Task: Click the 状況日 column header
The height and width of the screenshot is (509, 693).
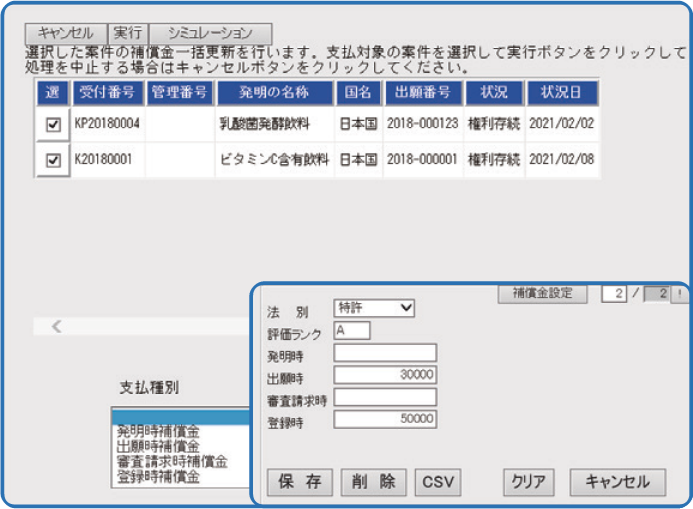Action: coord(561,93)
